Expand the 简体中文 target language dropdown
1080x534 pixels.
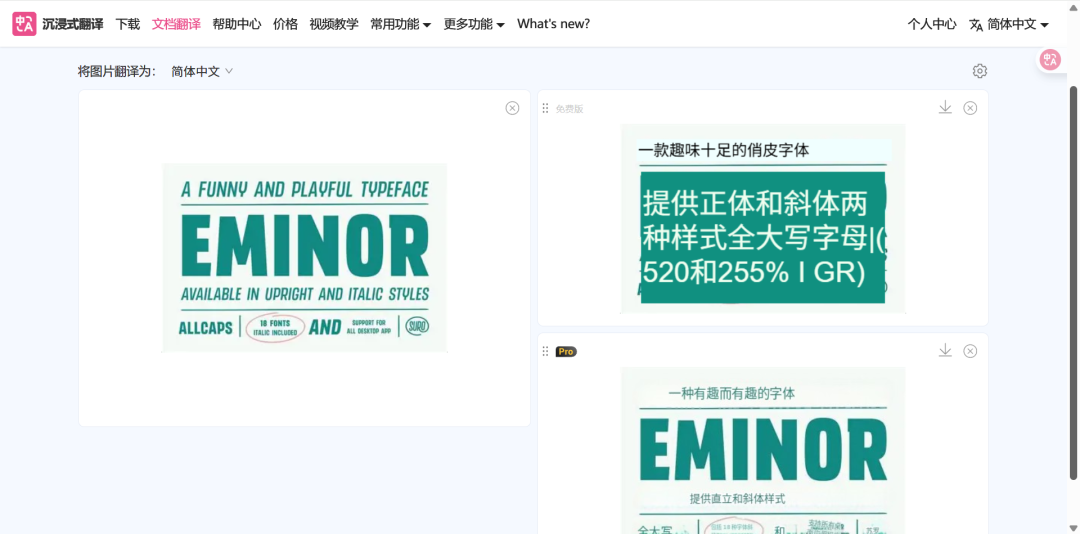pos(202,71)
